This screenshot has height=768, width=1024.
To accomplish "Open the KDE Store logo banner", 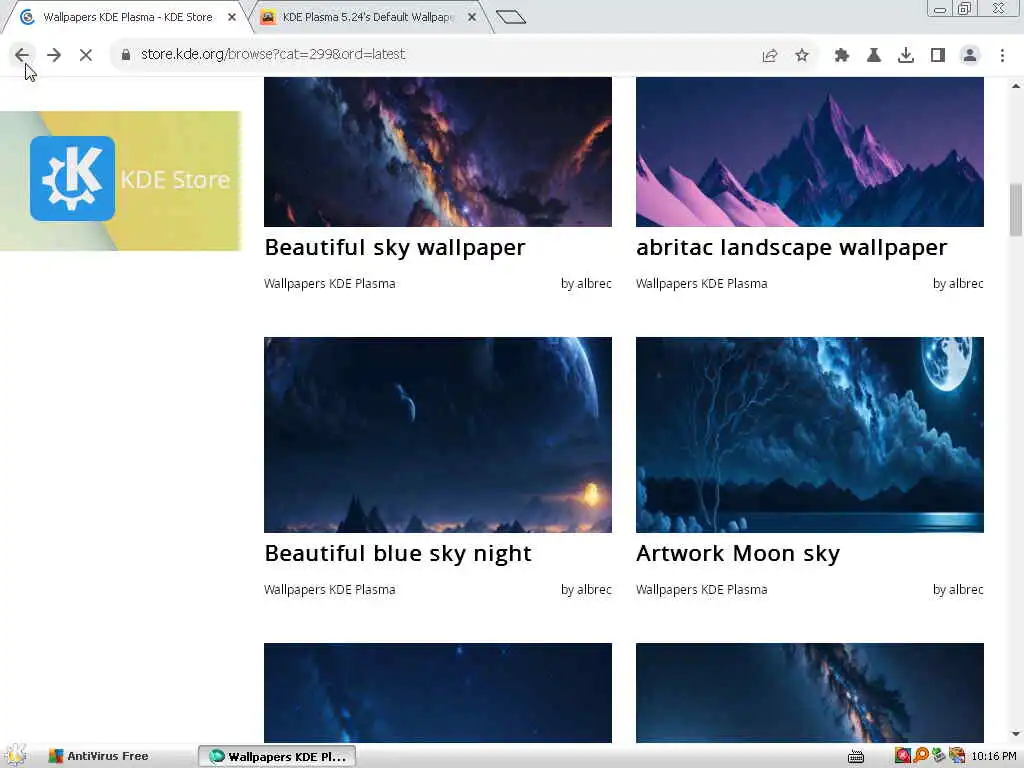I will (121, 181).
